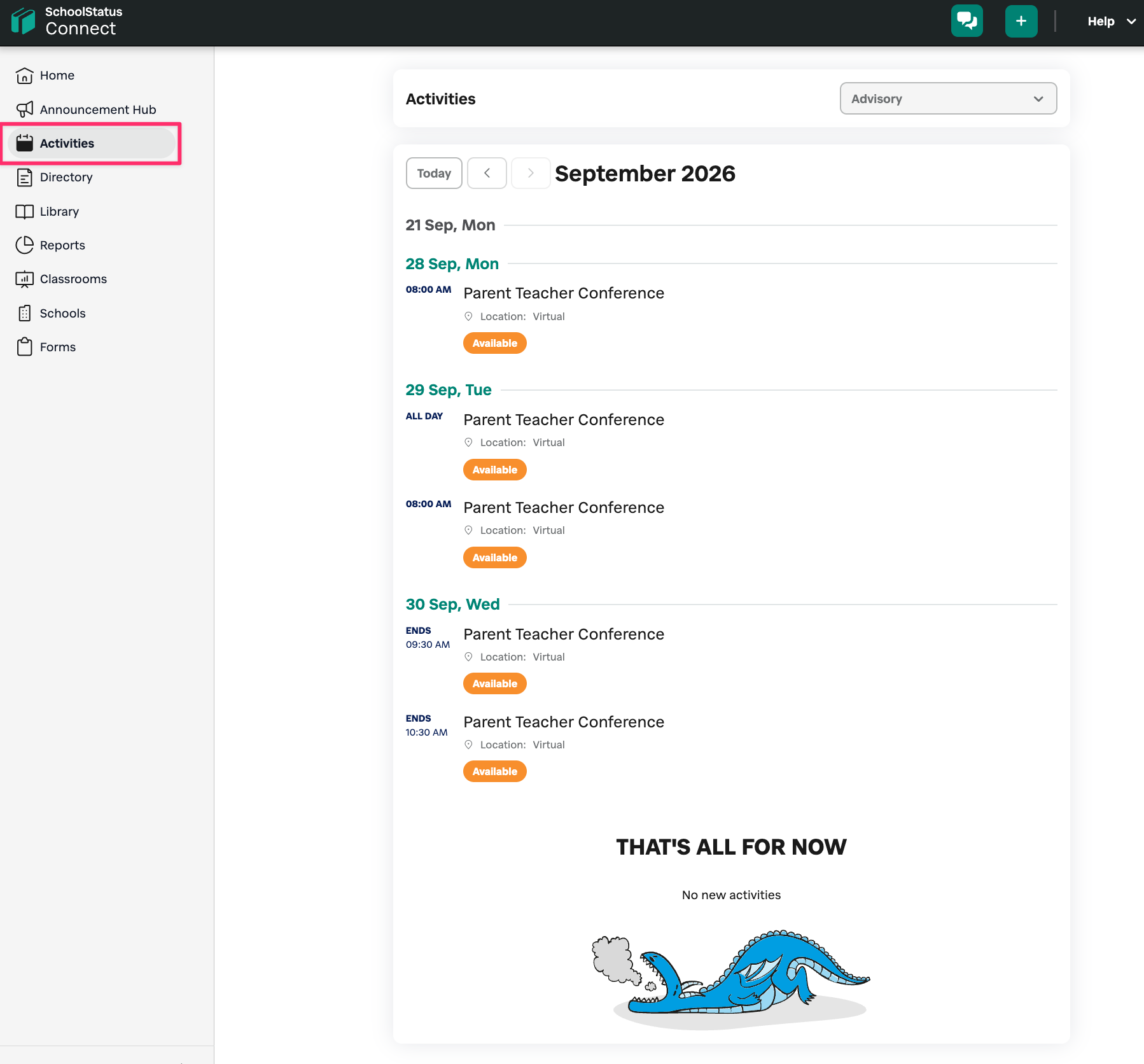The width and height of the screenshot is (1144, 1064).
Task: Click the Activities calendar icon
Action: 24,143
